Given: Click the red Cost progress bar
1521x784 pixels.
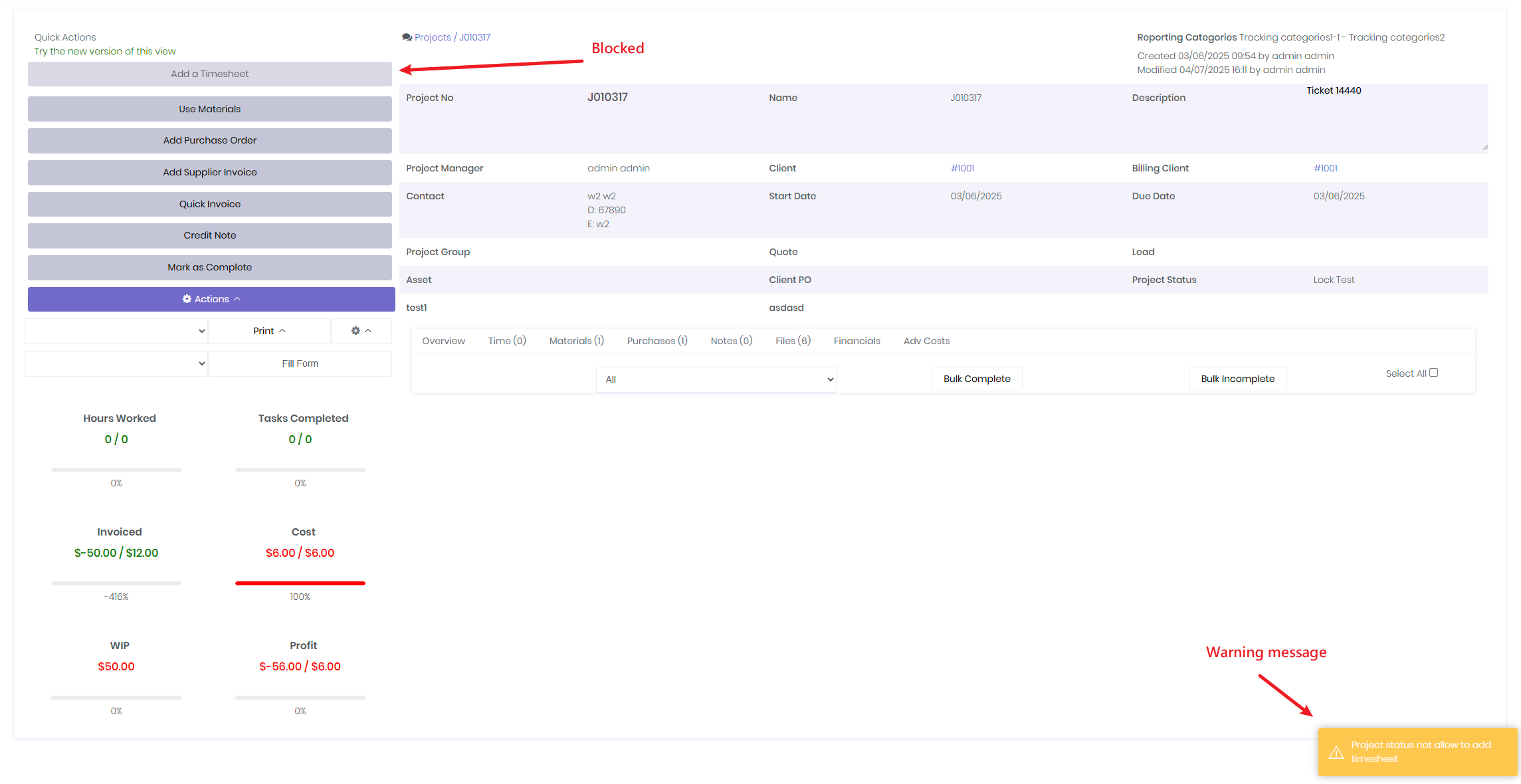Looking at the screenshot, I should point(300,583).
